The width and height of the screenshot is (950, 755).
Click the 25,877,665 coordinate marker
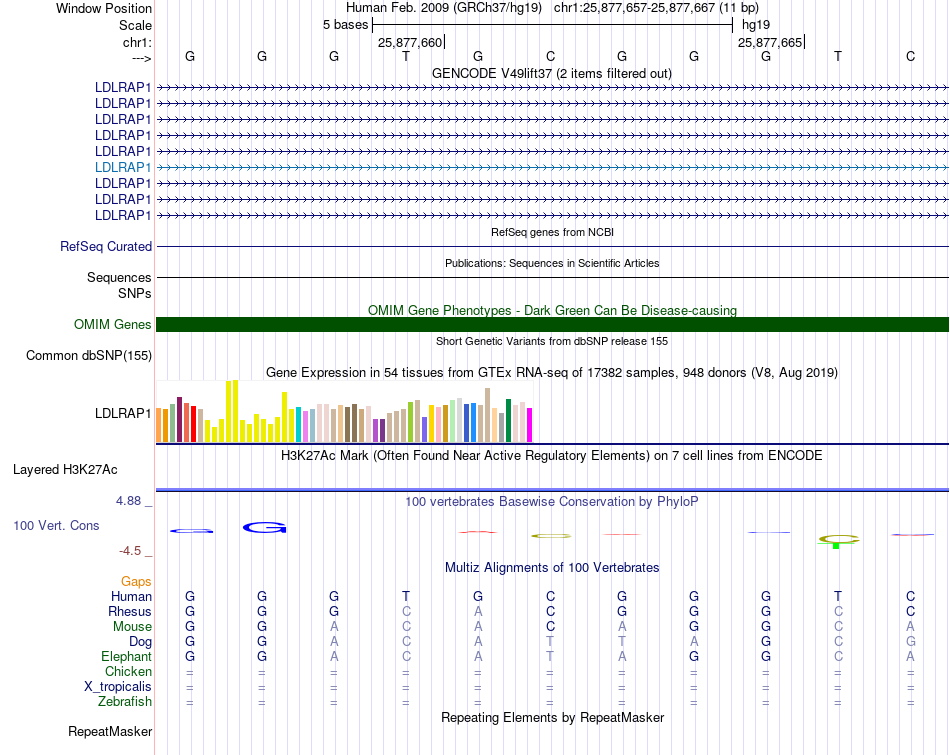point(770,42)
